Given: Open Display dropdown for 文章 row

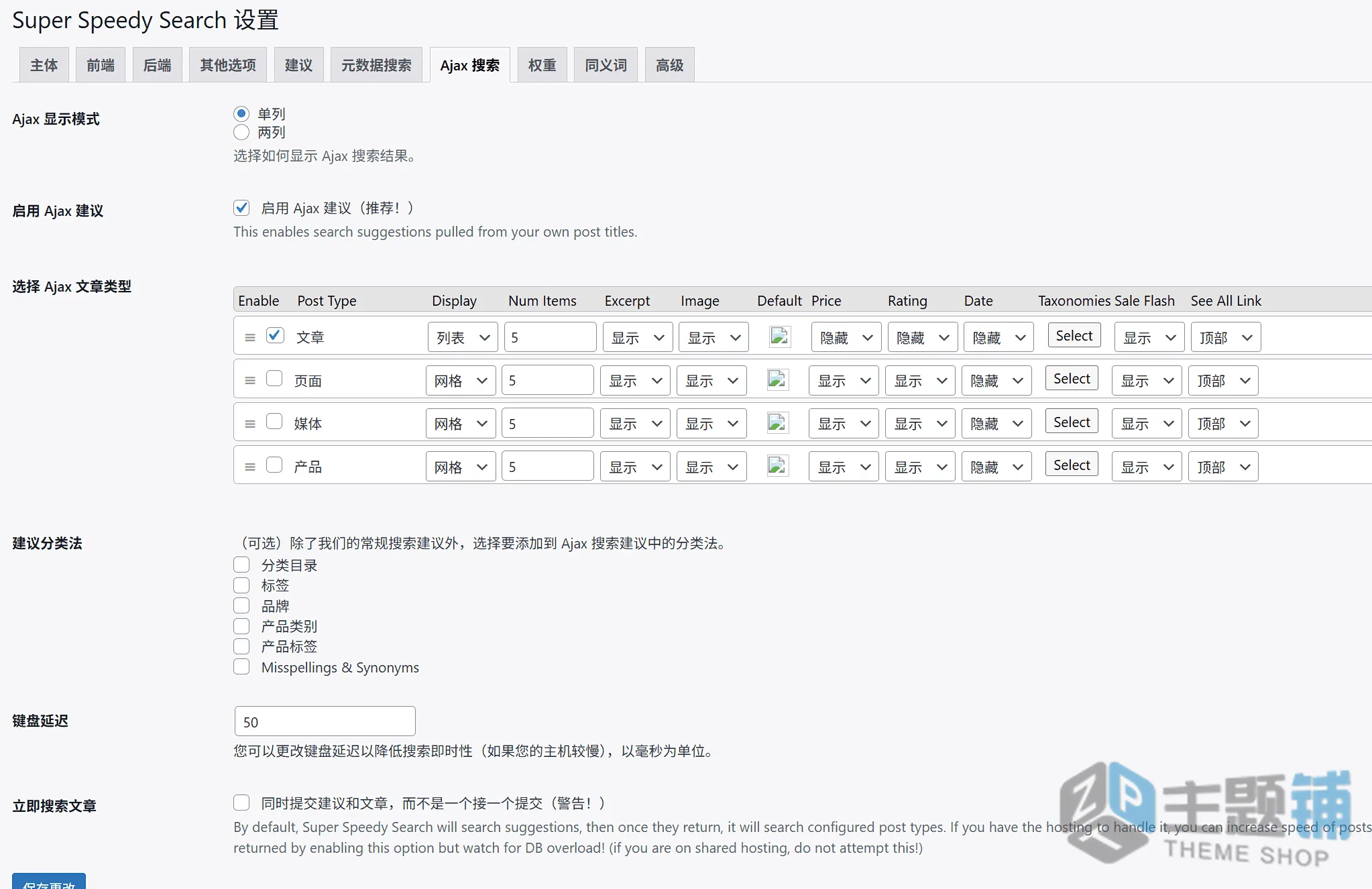Looking at the screenshot, I should pyautogui.click(x=463, y=337).
